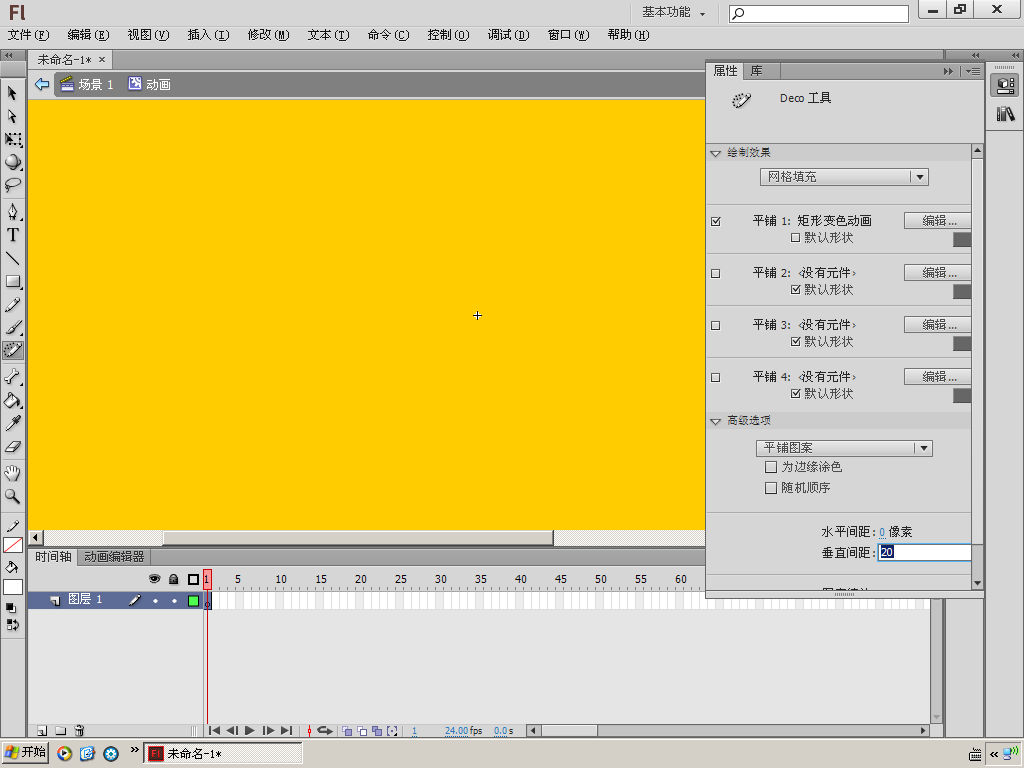Screen dimensions: 1024x768
Task: Open the 网格填充 drawing effect dropdown
Action: tap(844, 177)
